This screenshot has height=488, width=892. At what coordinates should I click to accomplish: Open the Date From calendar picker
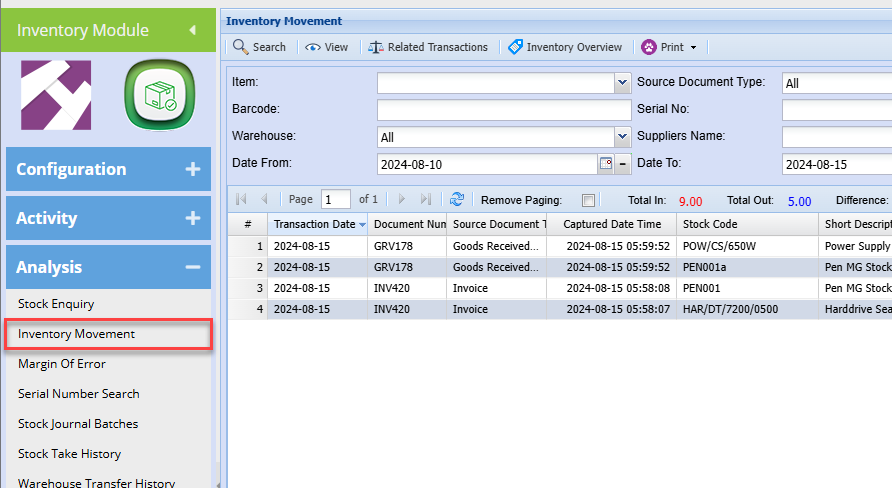pyautogui.click(x=605, y=164)
